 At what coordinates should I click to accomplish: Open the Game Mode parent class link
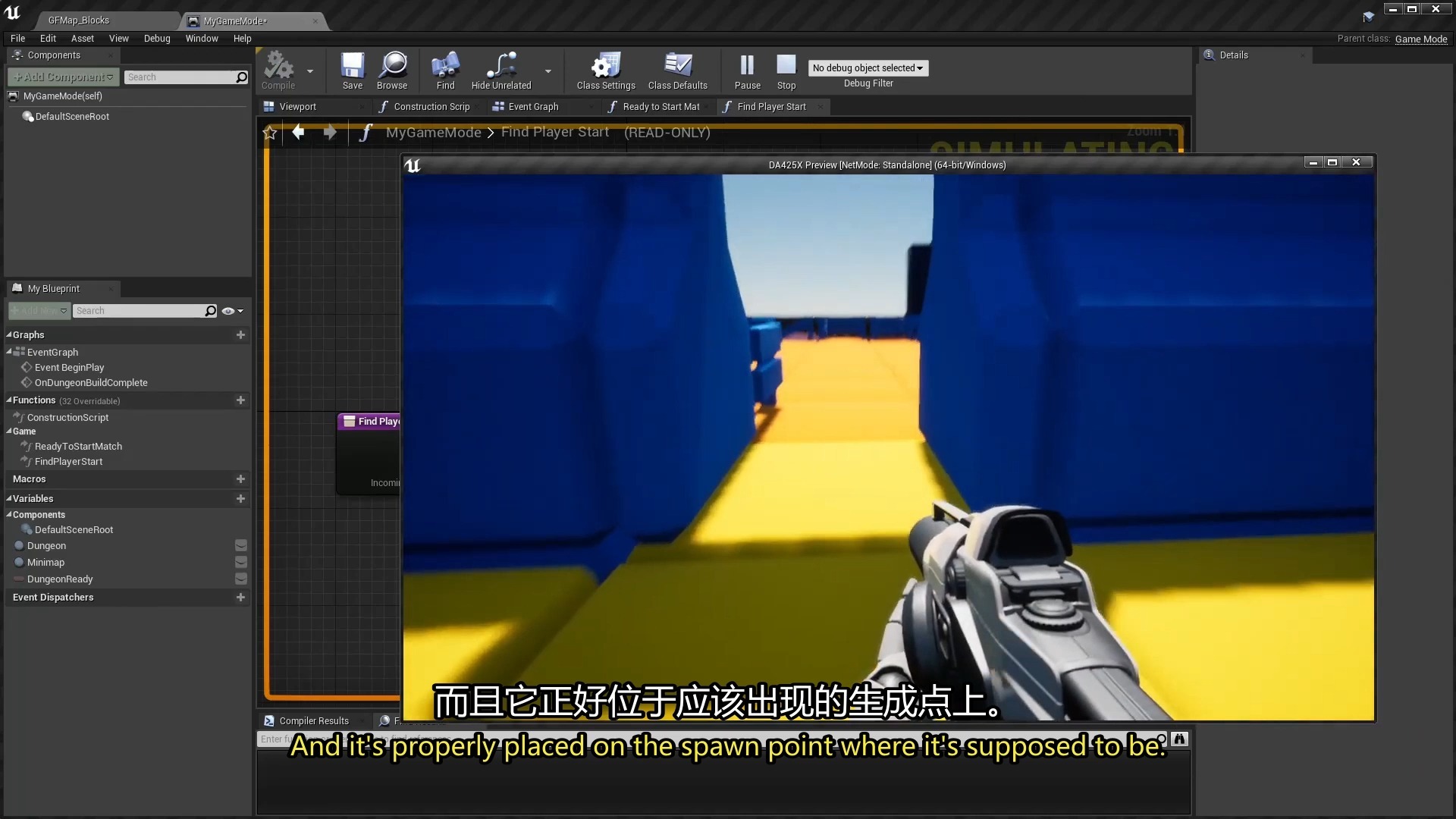1420,39
